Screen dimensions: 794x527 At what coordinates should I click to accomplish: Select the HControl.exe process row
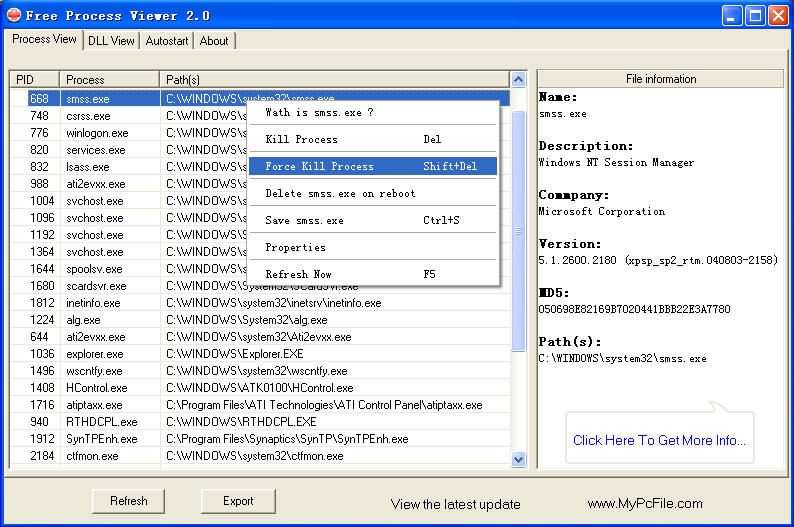[x=260, y=388]
